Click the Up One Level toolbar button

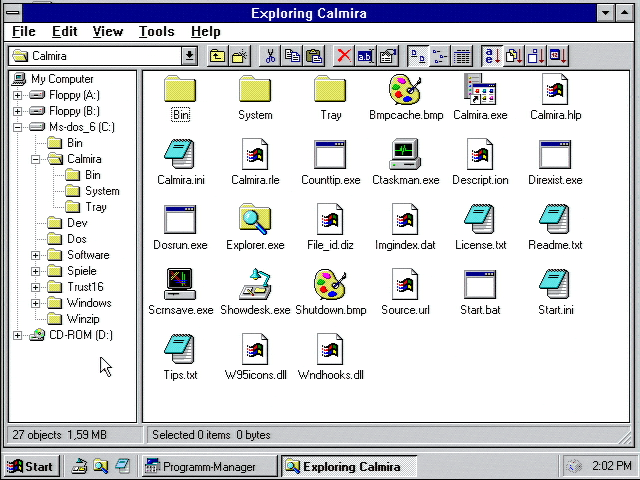tap(217, 56)
